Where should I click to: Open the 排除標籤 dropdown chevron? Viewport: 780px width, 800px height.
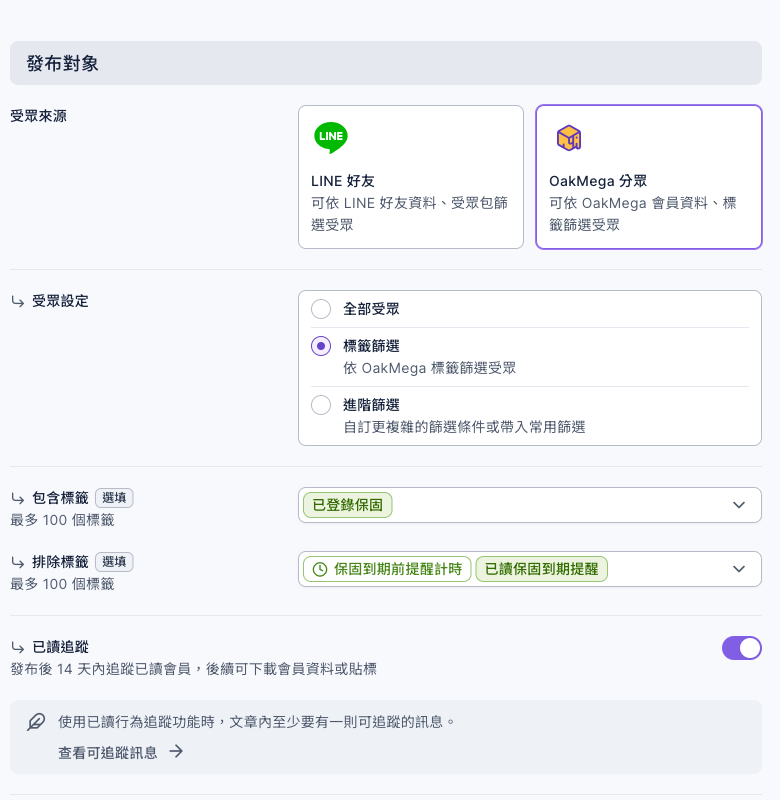(739, 569)
